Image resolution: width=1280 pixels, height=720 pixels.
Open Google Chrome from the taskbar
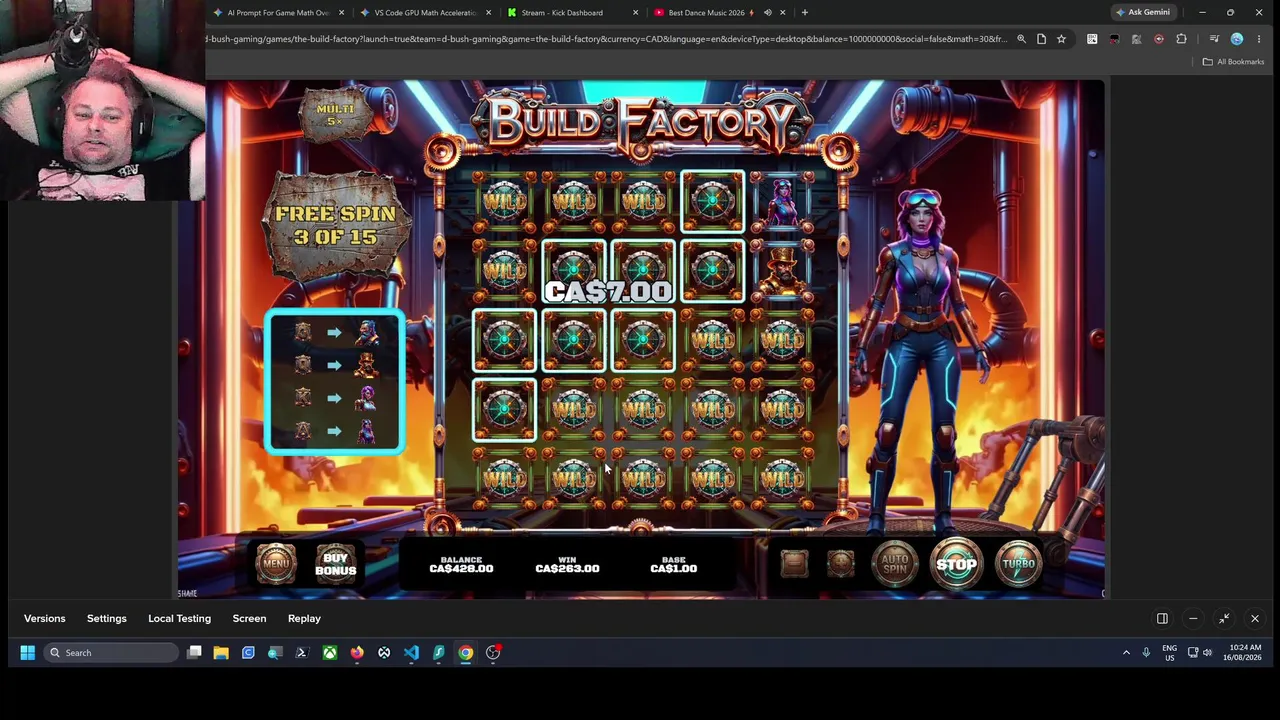465,653
